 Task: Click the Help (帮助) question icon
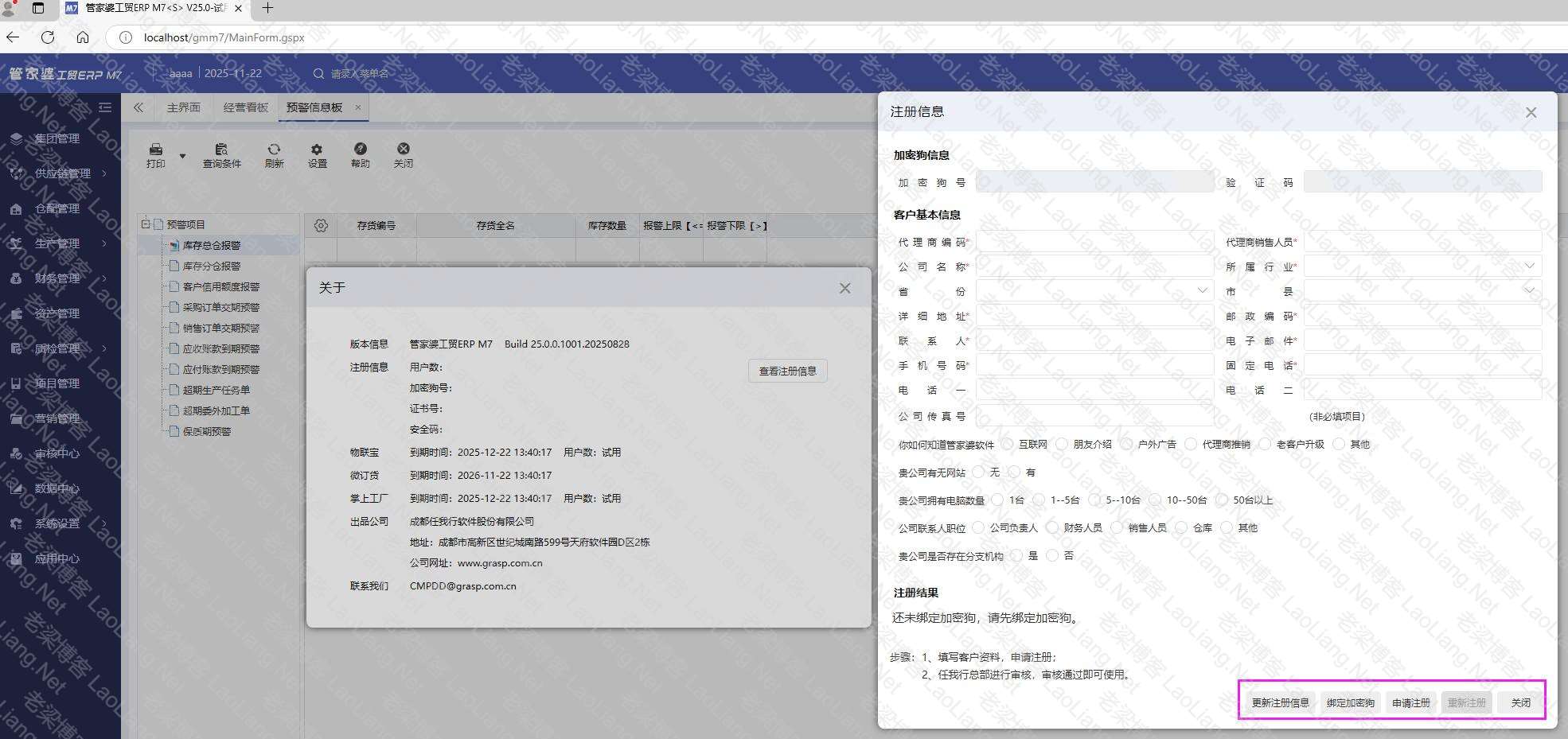point(361,150)
